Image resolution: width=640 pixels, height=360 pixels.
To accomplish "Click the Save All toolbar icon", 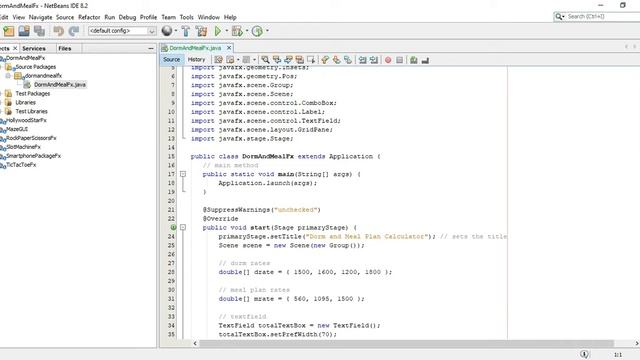I will pyautogui.click(x=39, y=31).
